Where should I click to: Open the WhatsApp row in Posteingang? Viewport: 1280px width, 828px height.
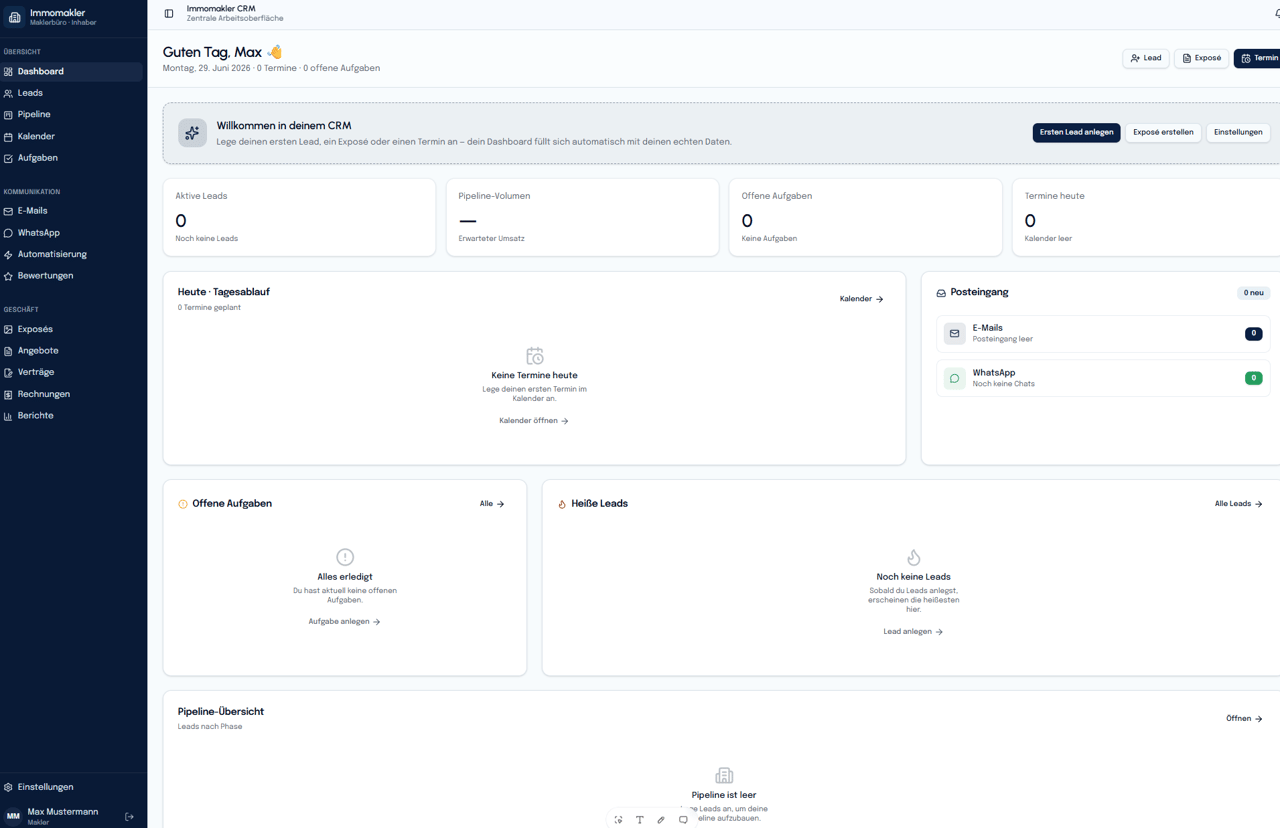[x=1104, y=378]
